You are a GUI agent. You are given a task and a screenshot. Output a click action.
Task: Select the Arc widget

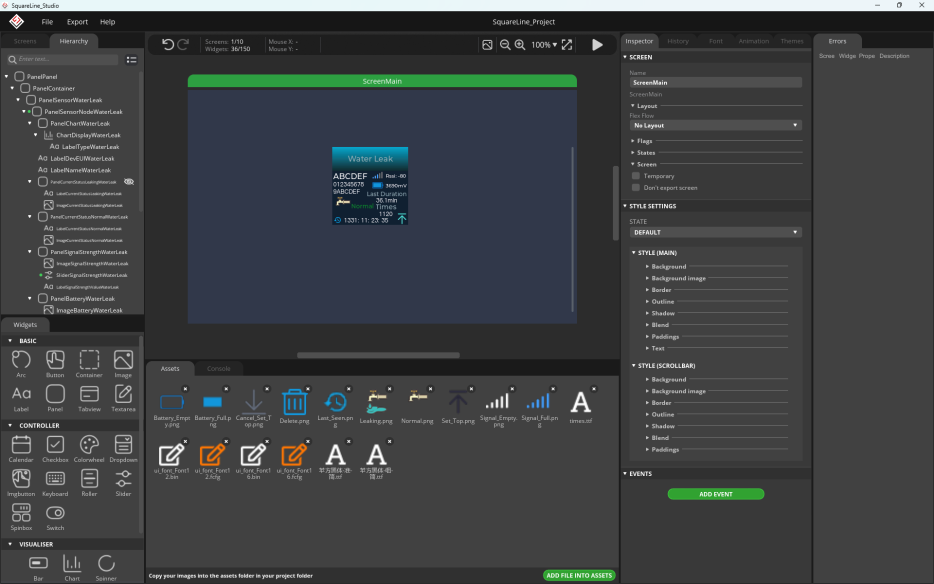21,364
